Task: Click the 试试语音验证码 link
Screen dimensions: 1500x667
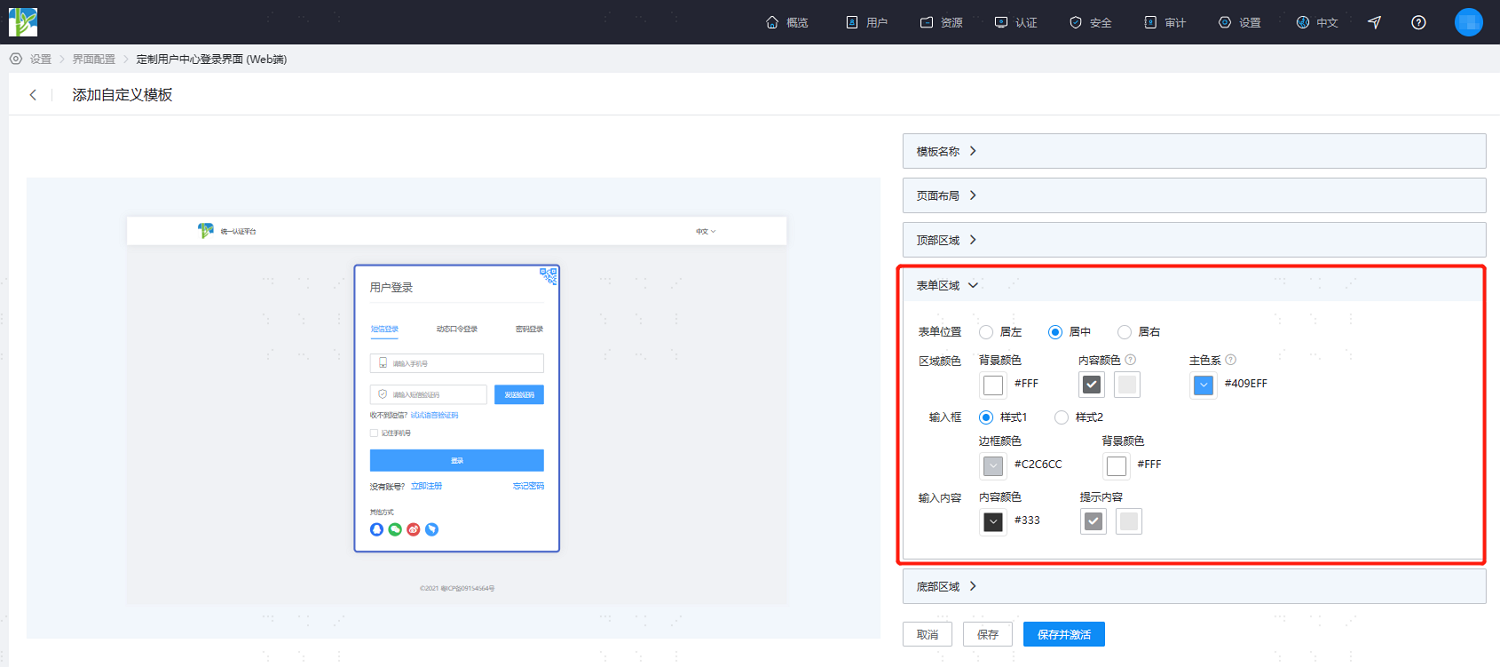Action: coord(434,415)
